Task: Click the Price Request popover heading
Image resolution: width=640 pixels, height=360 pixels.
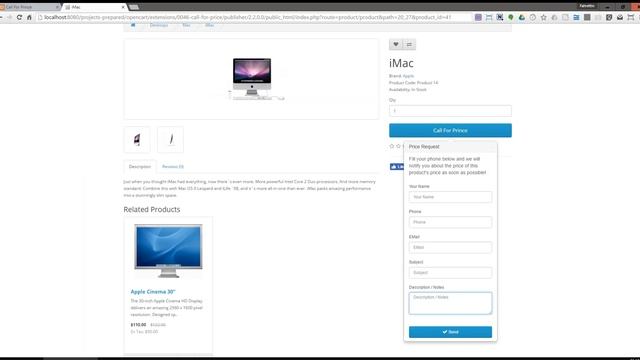Action: click(x=424, y=147)
